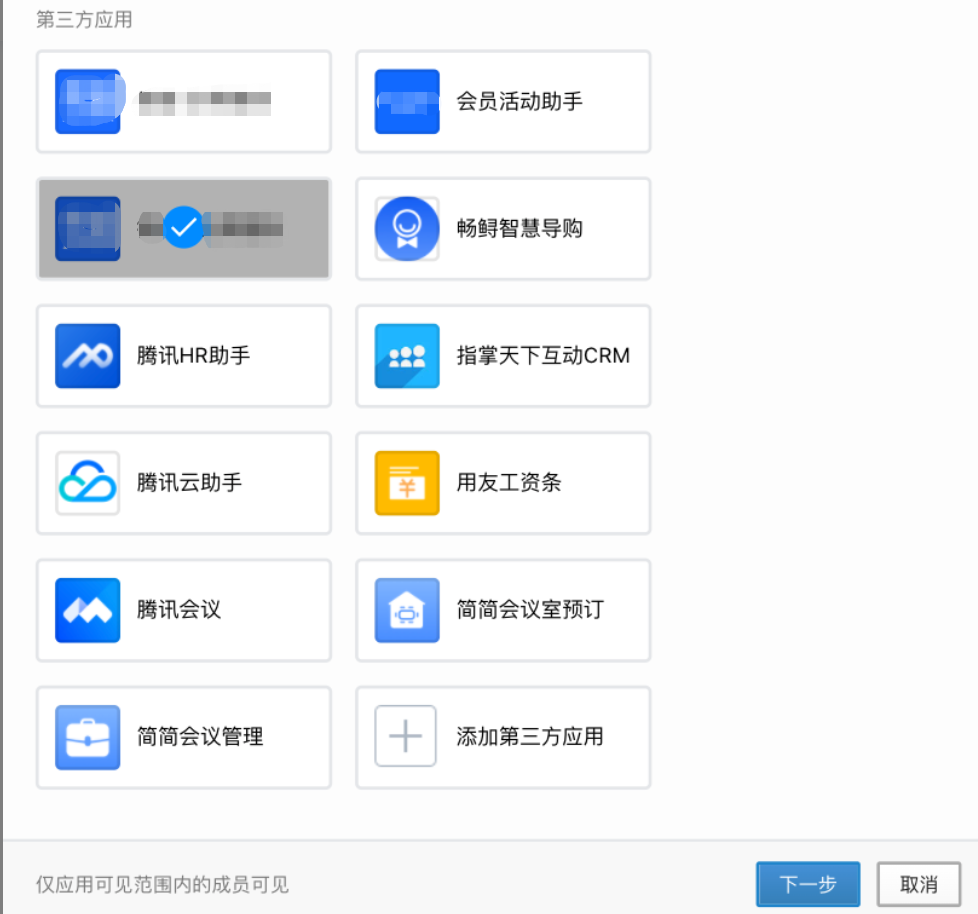Open 添加第三方应用 link text
Viewport: 978px width, 914px height.
click(x=530, y=737)
